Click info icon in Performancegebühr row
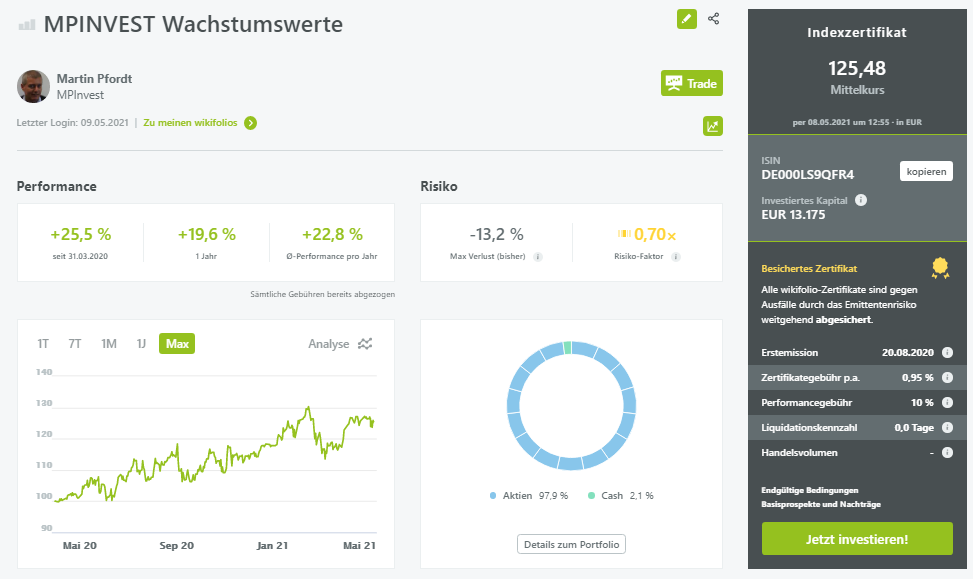 click(948, 402)
